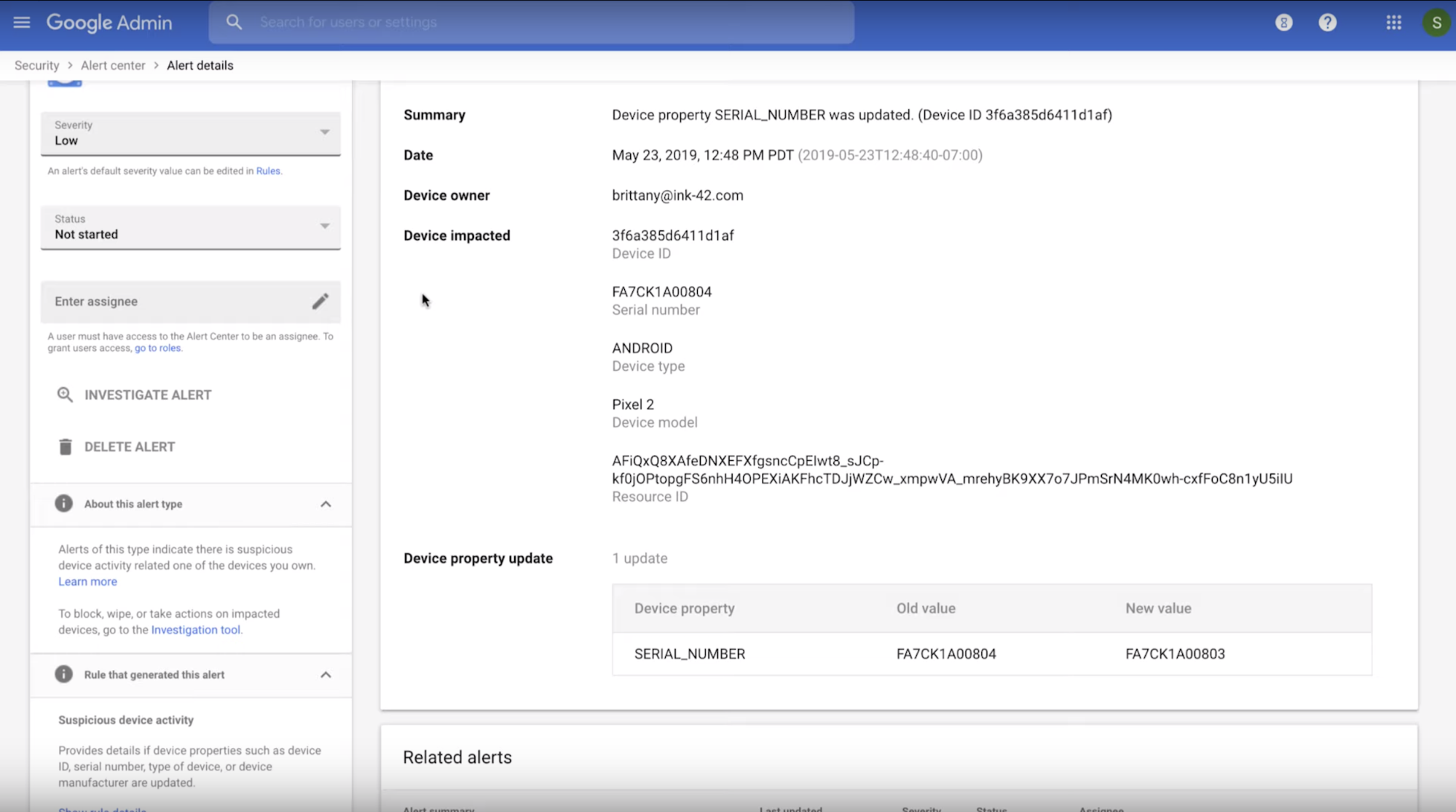Collapse the About this alert type section
Screen dimensions: 1456x812
pyautogui.click(x=326, y=504)
